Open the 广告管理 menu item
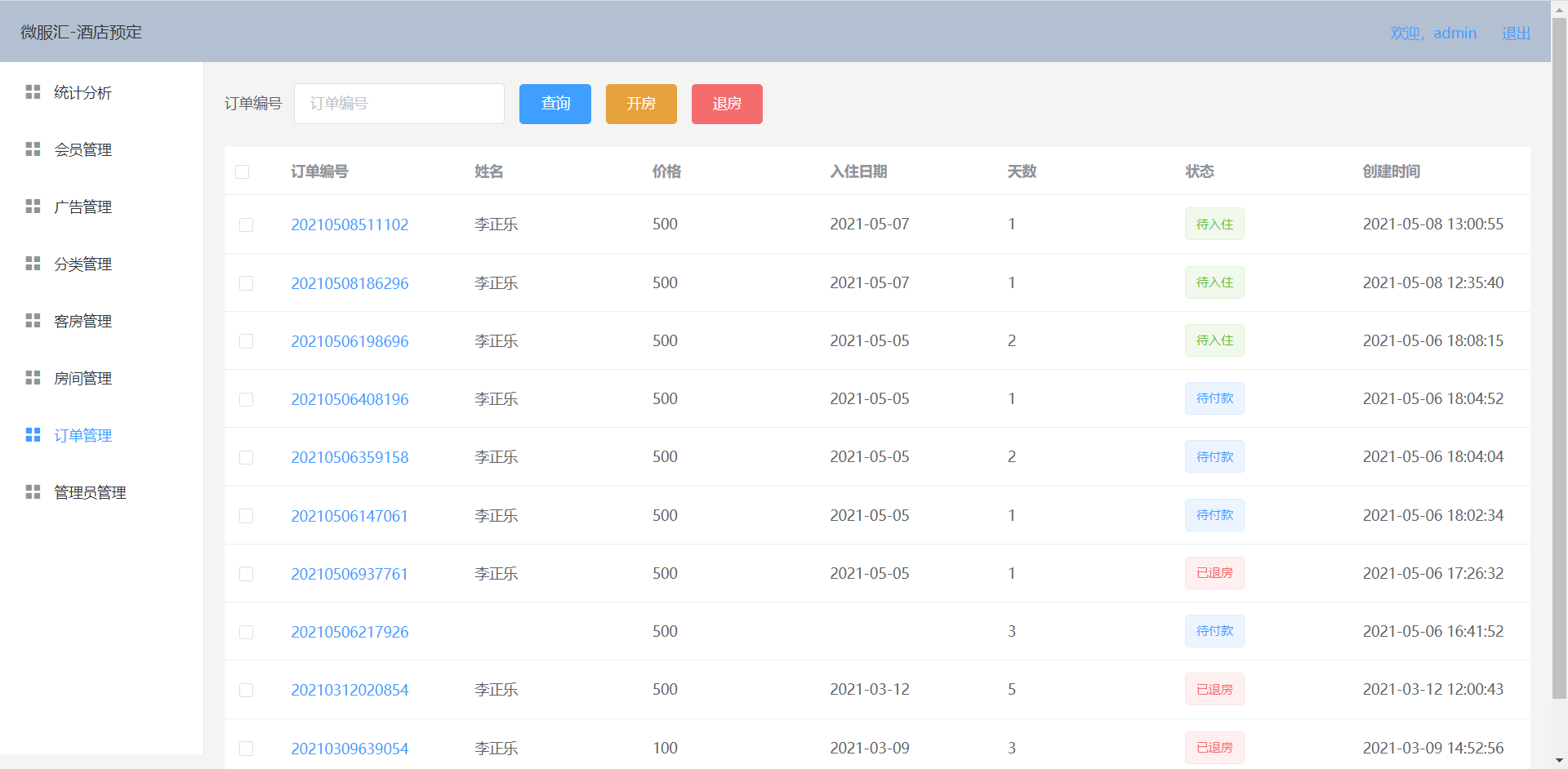 coord(101,207)
